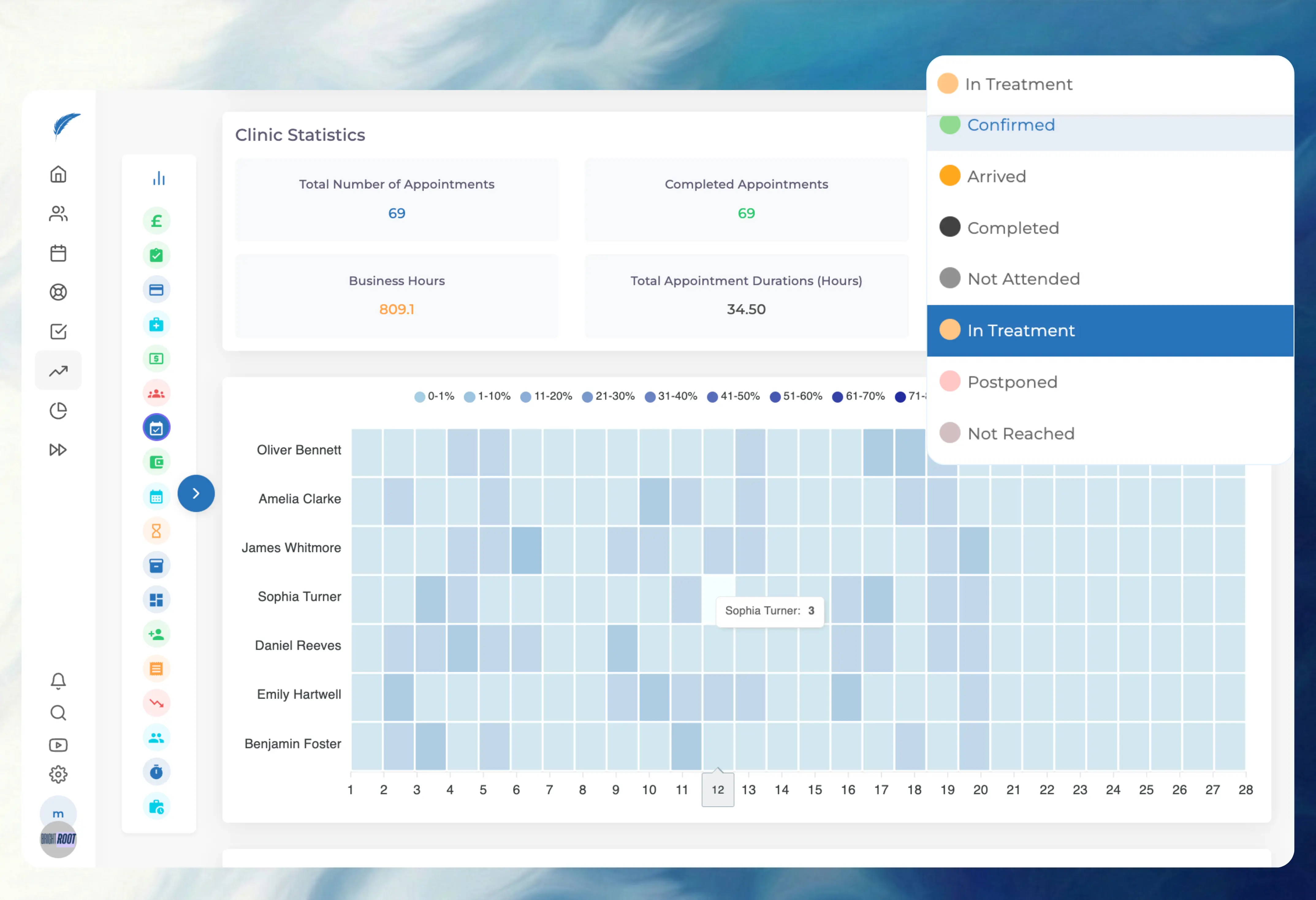Open the pie chart report icon

pyautogui.click(x=58, y=410)
